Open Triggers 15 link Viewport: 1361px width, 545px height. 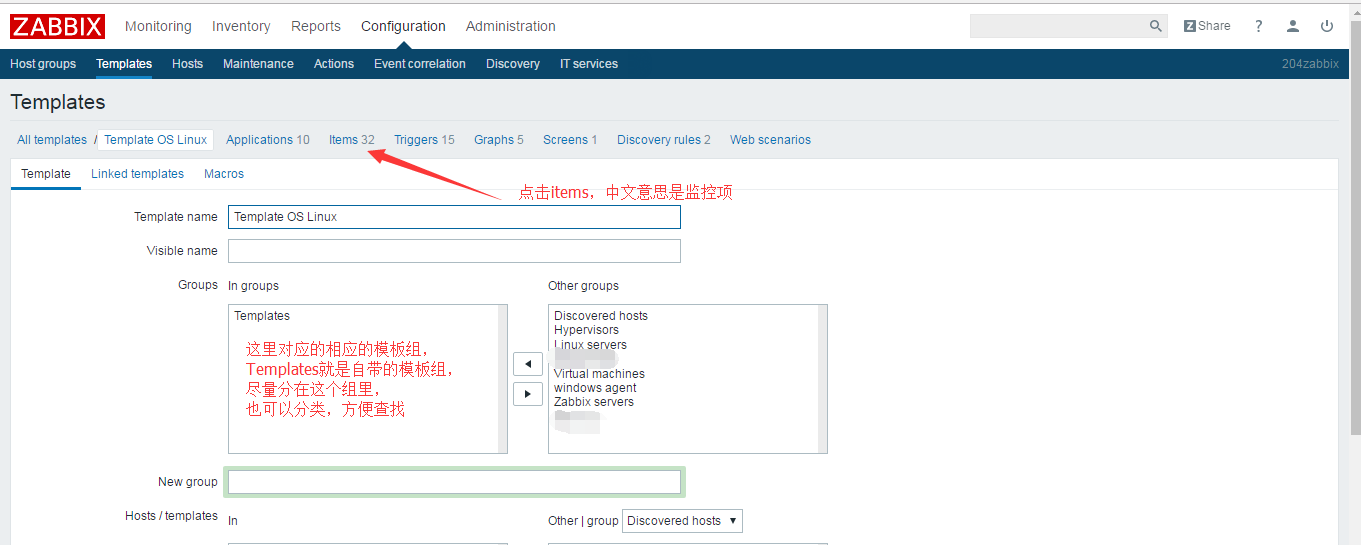click(424, 140)
